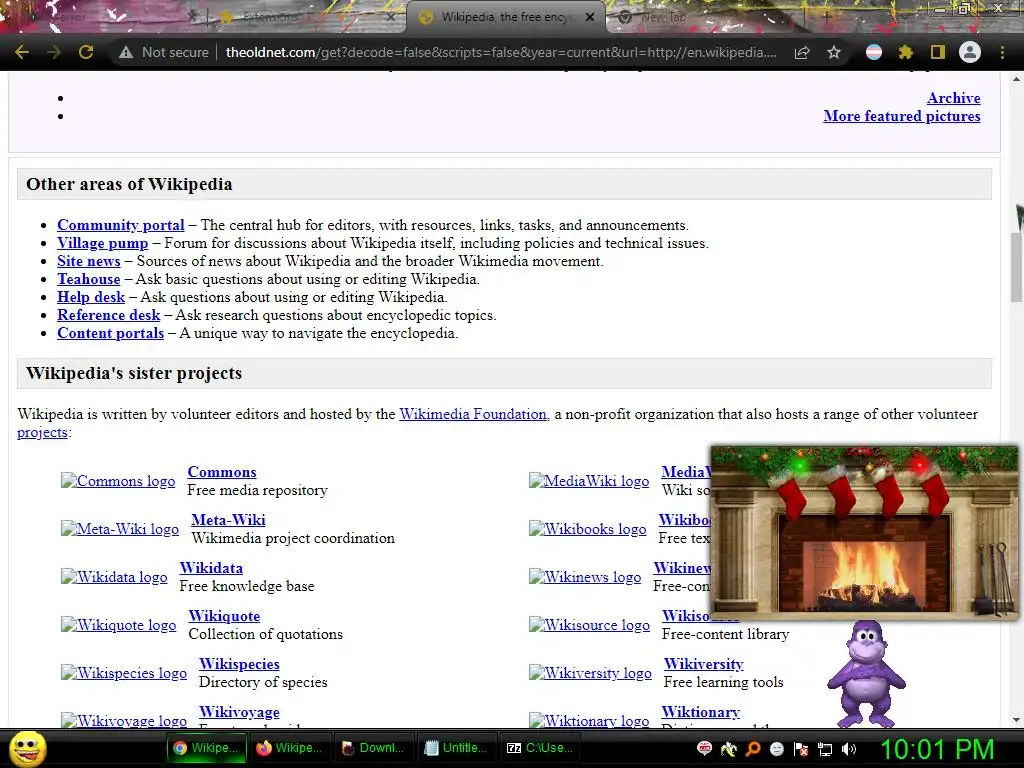The width and height of the screenshot is (1024, 768).
Task: Open the Content portals link
Action: [x=110, y=333]
